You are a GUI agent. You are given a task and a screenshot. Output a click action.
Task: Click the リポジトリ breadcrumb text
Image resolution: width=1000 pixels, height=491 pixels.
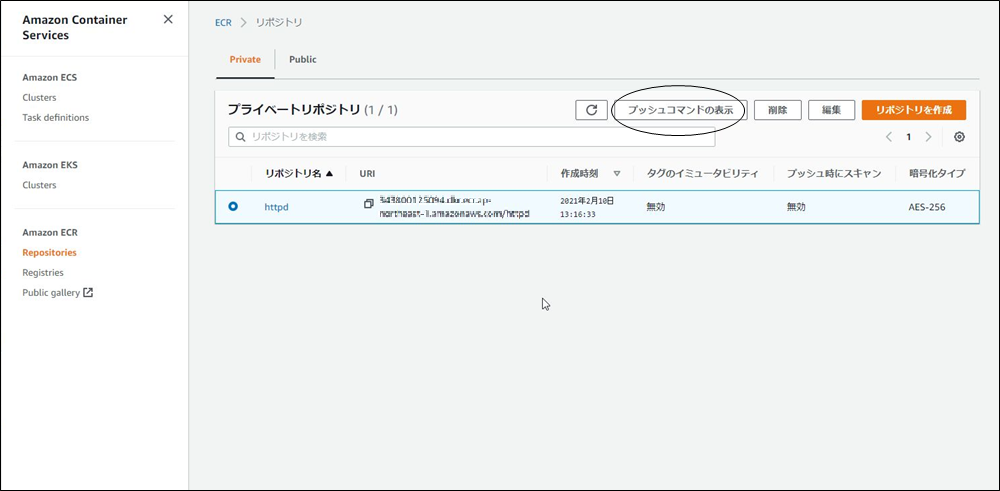coord(279,22)
